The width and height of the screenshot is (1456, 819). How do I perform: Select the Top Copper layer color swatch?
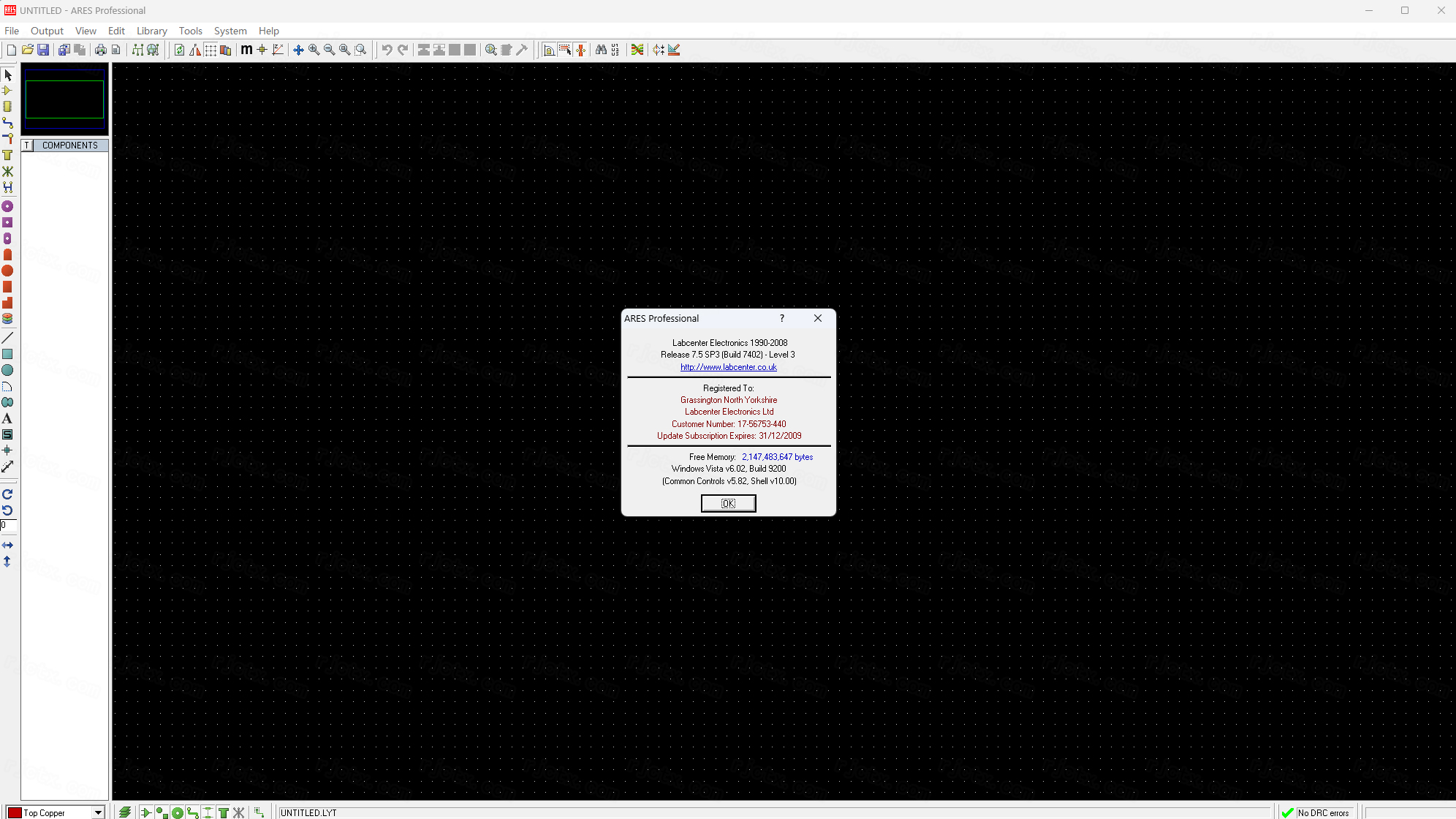click(x=15, y=812)
